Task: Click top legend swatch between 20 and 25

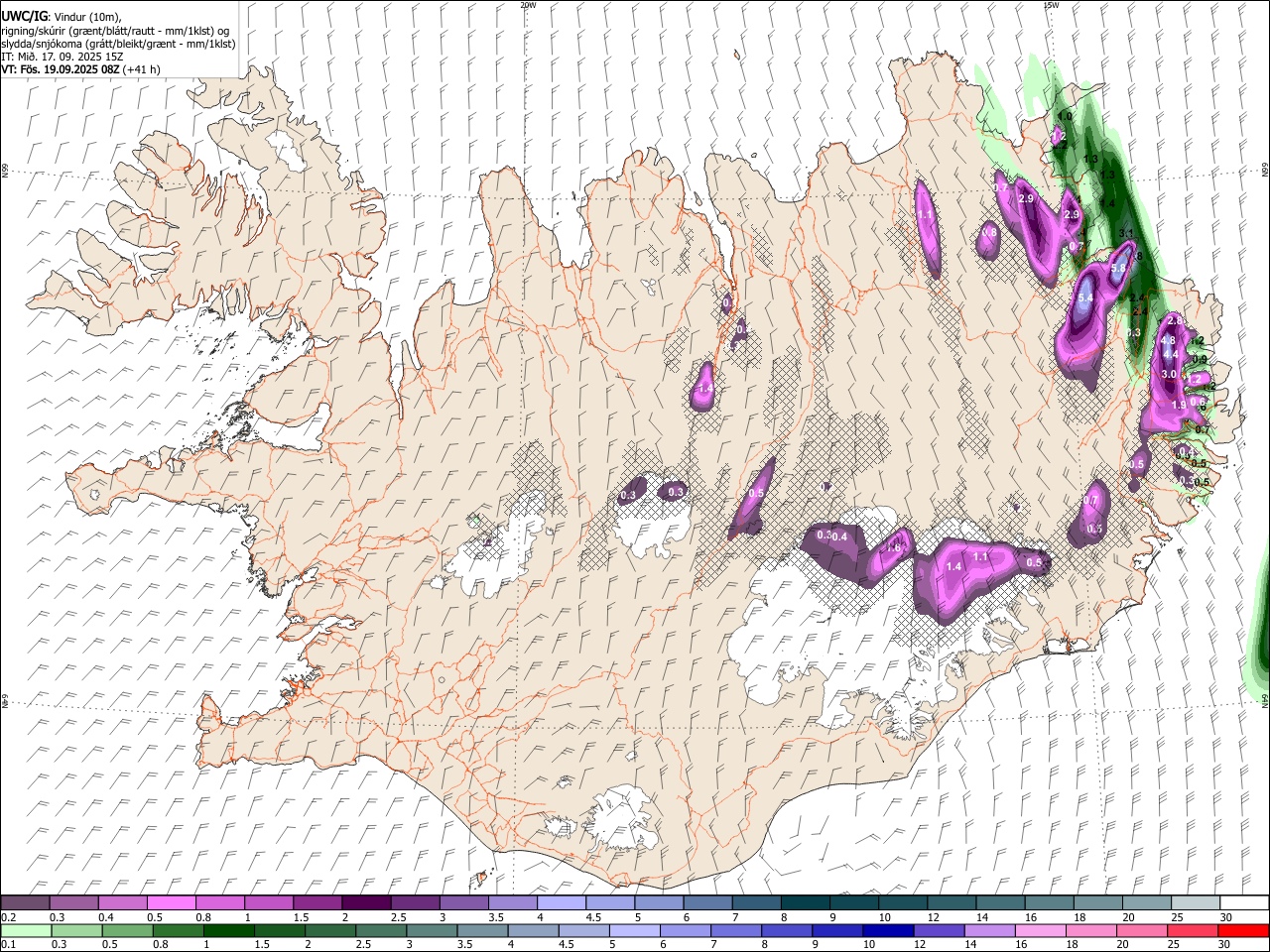Action: (1148, 903)
